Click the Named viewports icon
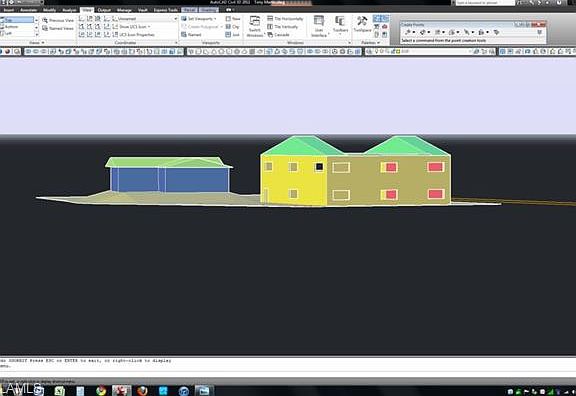Viewport: 576px width, 396px height. [184, 35]
